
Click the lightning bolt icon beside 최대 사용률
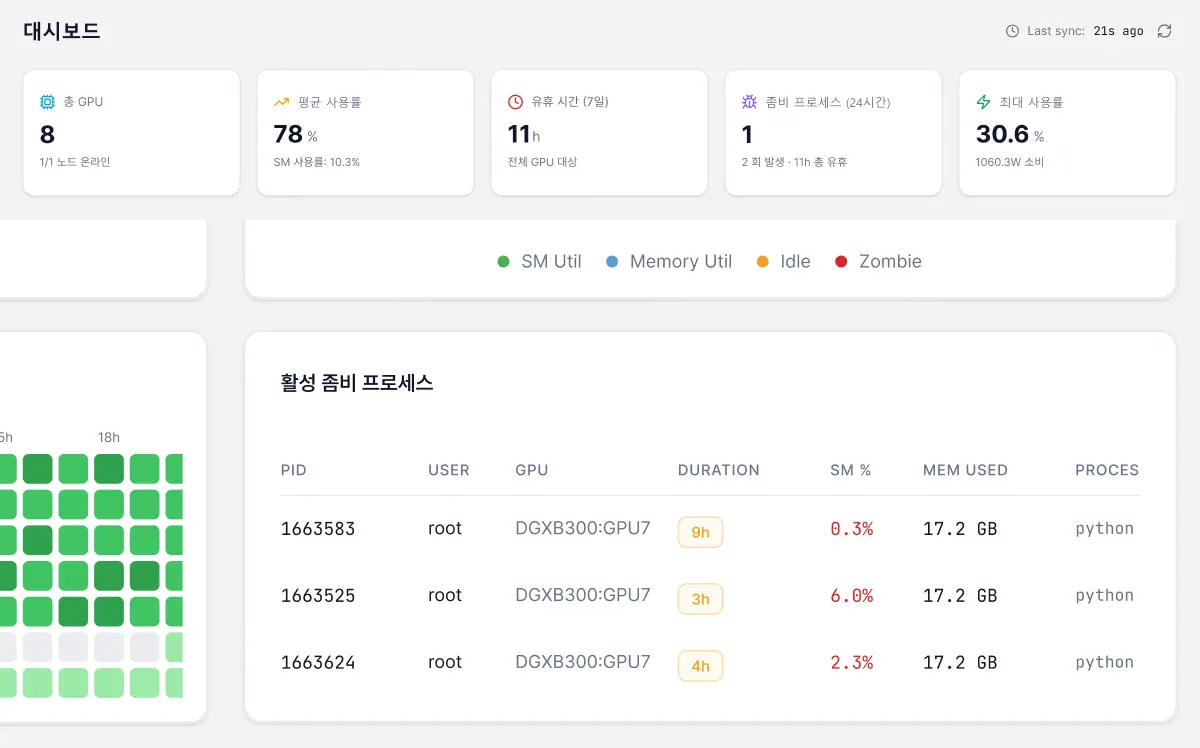click(983, 102)
